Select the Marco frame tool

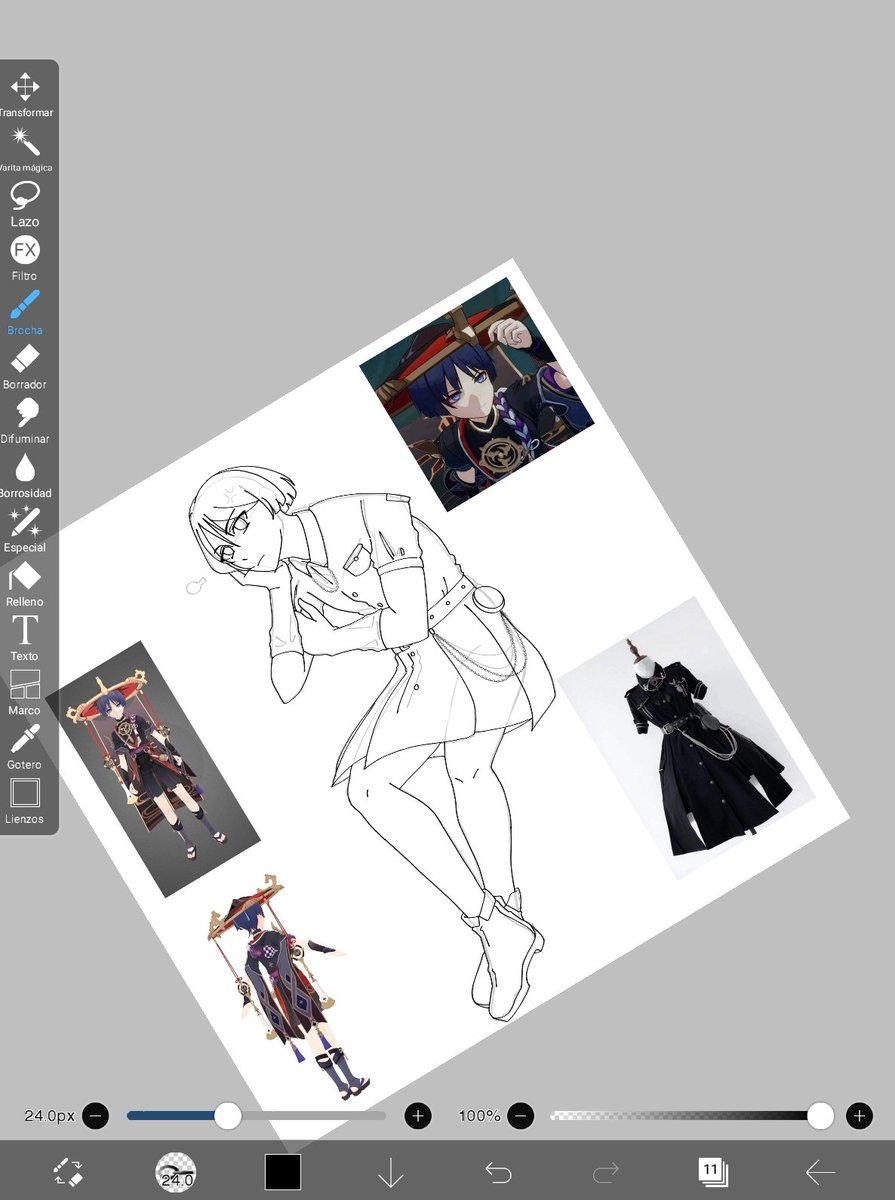click(25, 693)
